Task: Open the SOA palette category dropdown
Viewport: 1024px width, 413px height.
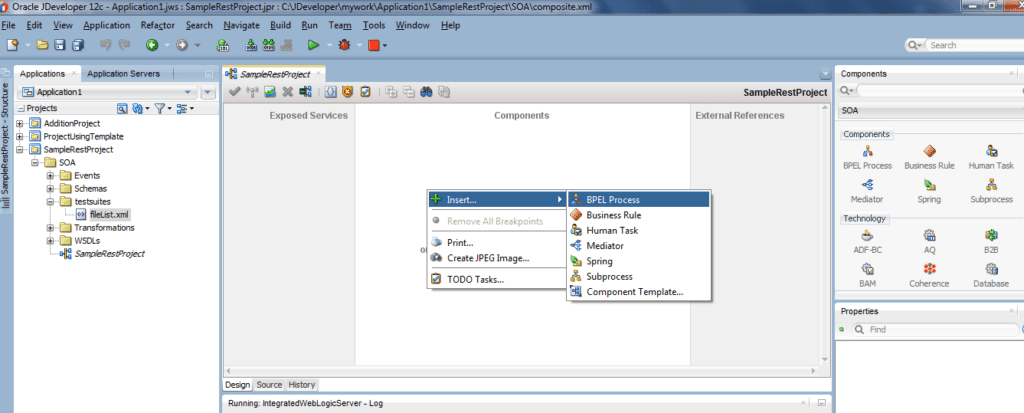Action: point(930,110)
